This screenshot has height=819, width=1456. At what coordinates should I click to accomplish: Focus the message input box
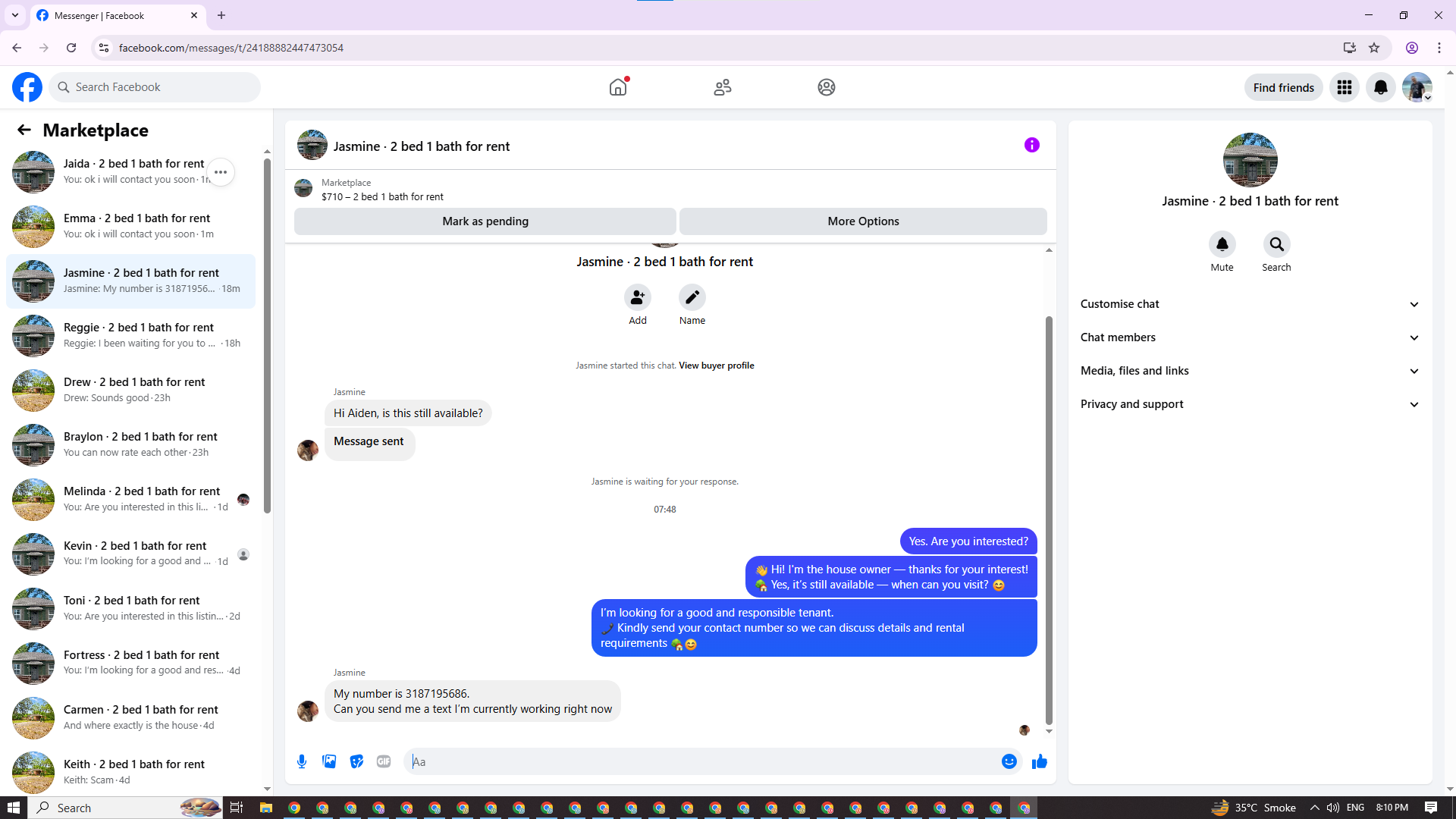(x=702, y=761)
